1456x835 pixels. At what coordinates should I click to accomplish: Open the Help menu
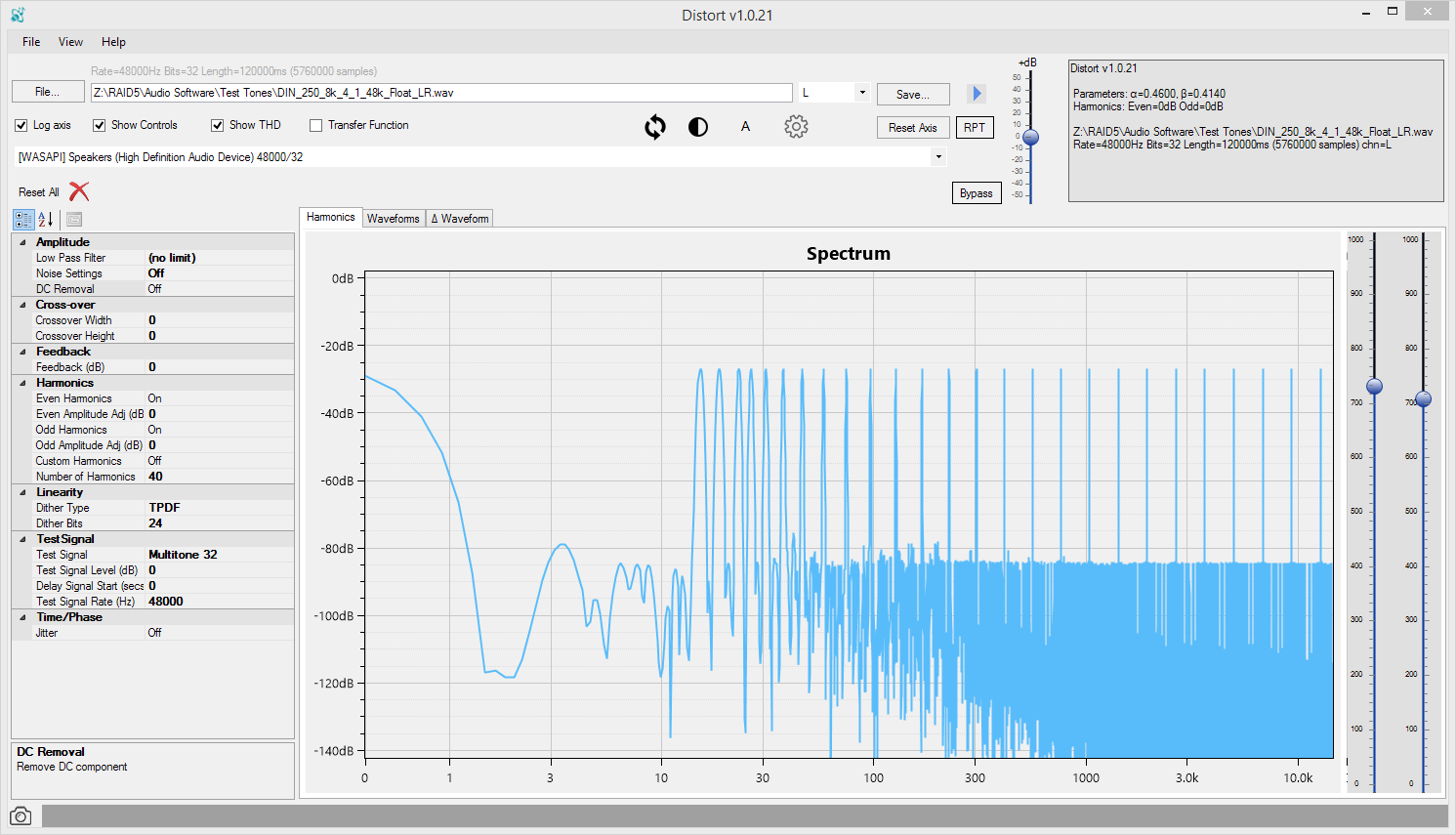pyautogui.click(x=113, y=42)
